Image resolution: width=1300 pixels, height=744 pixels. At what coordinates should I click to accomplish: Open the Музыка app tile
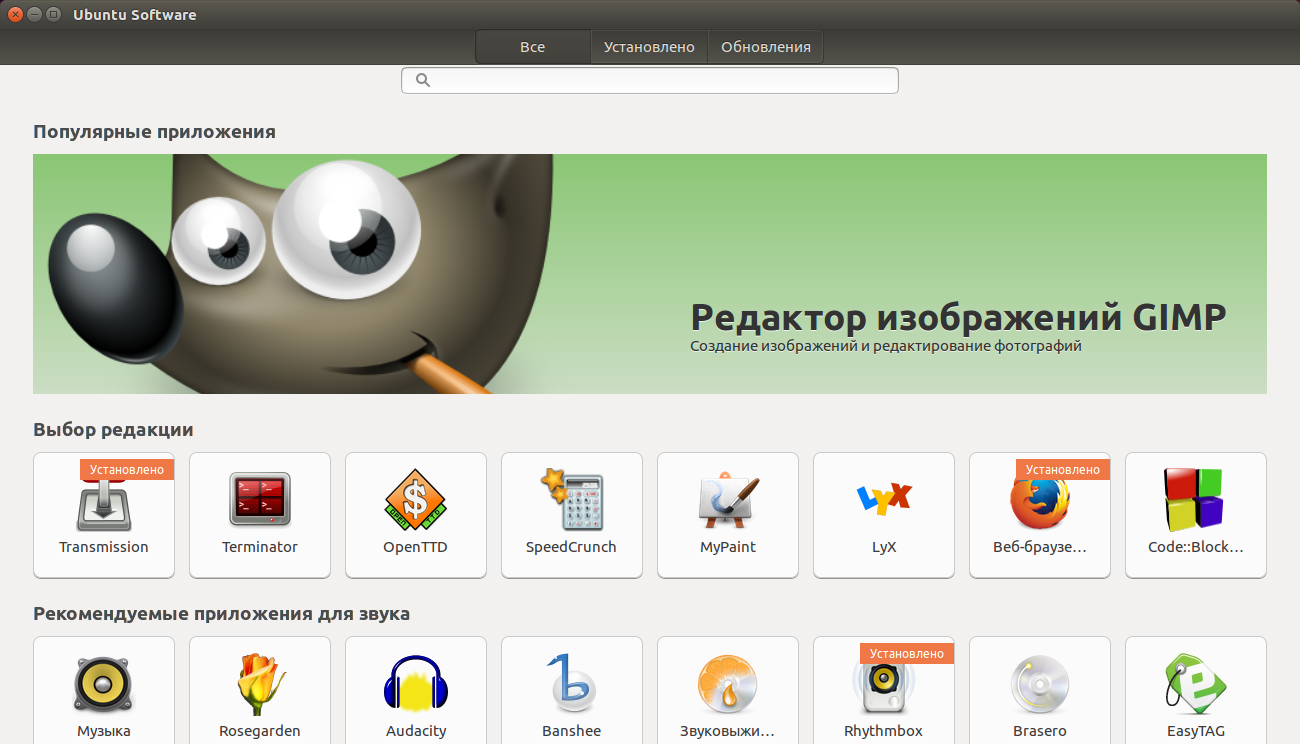(104, 692)
